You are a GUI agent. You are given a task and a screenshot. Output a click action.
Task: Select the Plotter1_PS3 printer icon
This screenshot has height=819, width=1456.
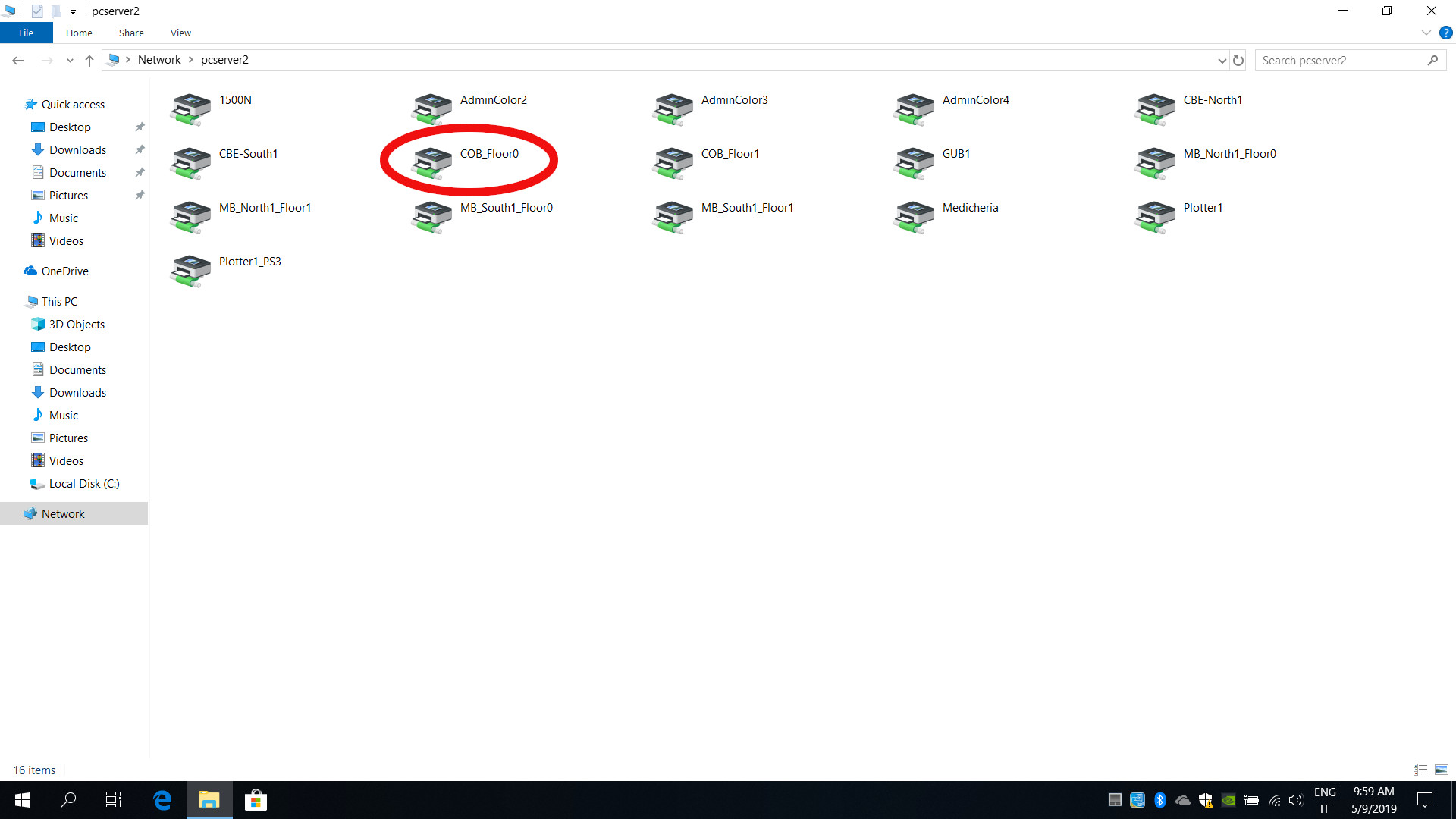[x=190, y=271]
